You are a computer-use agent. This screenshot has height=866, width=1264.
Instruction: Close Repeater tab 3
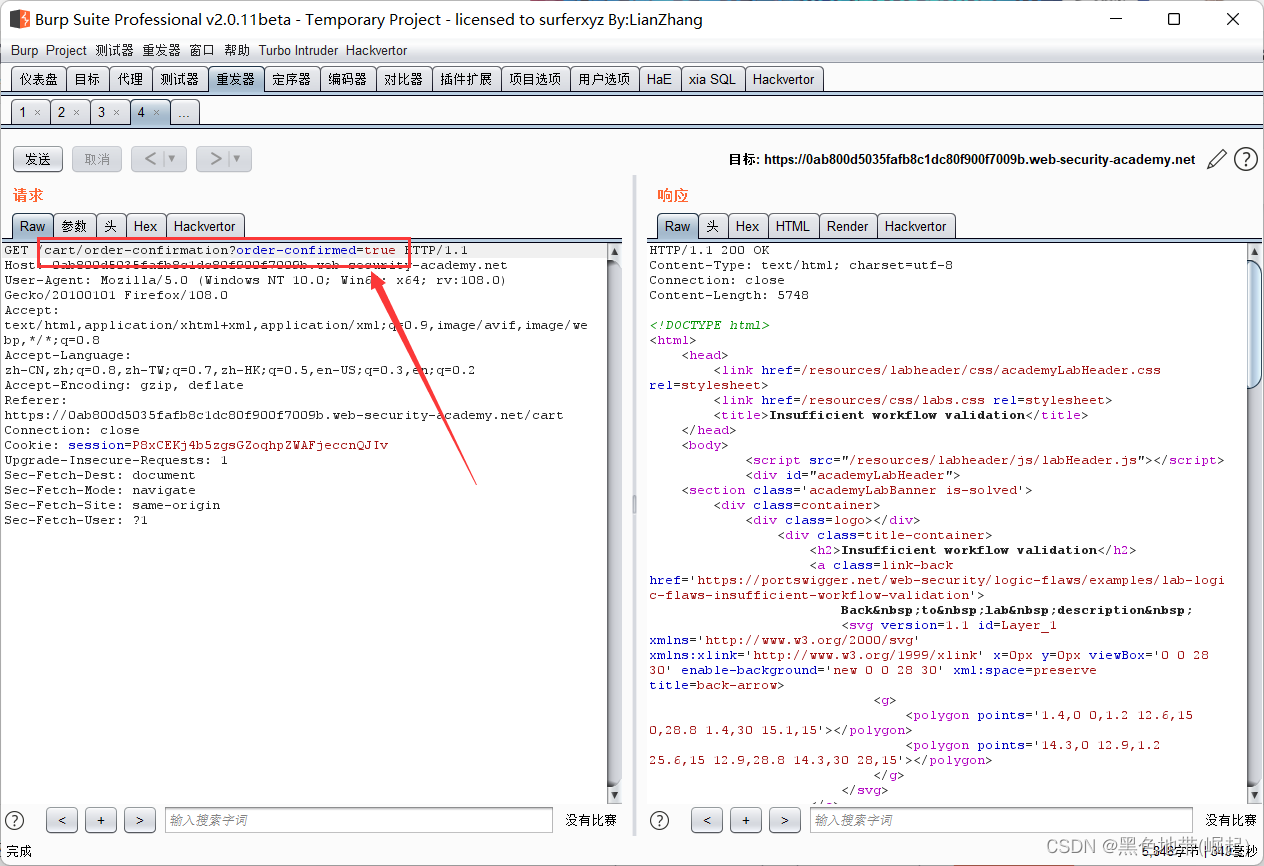[x=116, y=113]
